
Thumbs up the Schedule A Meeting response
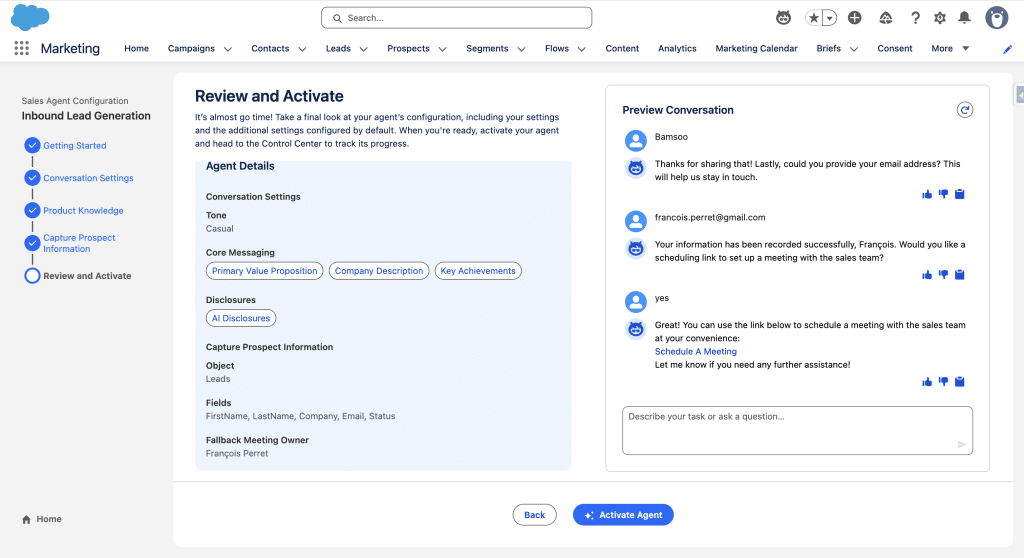(x=927, y=381)
